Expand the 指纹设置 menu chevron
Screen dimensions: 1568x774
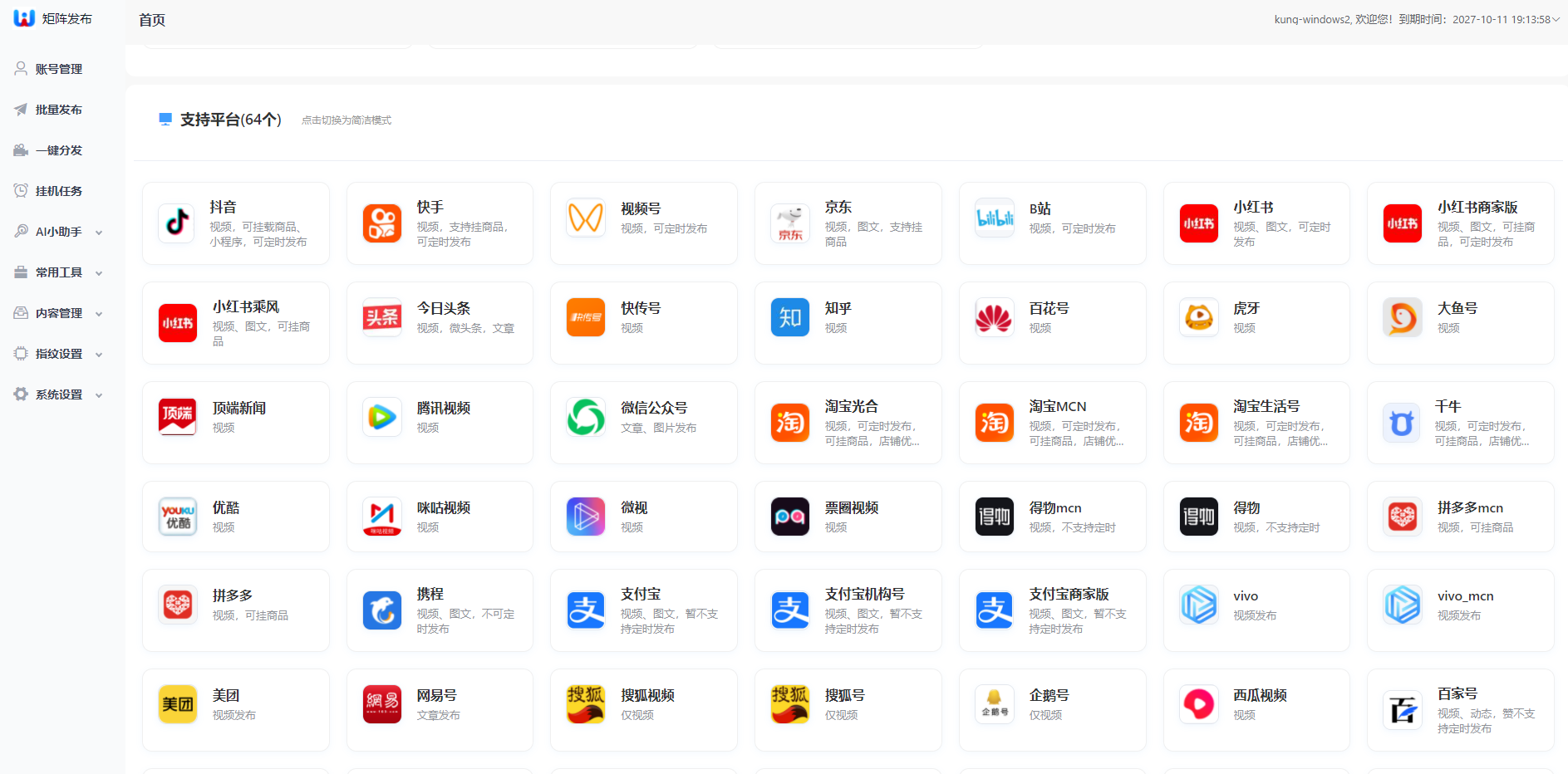click(x=99, y=355)
